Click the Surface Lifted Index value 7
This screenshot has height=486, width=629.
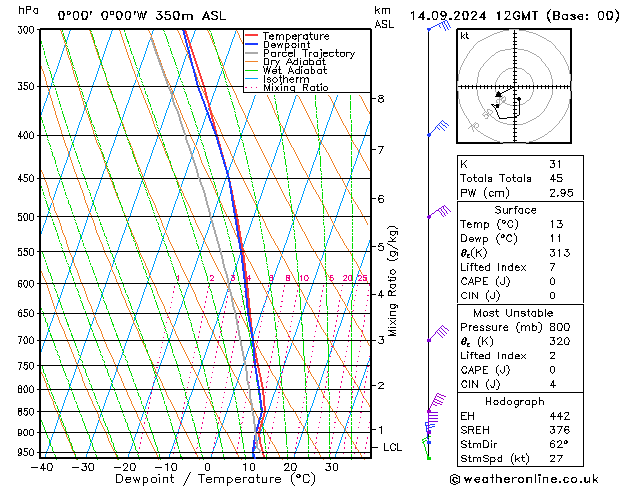pyautogui.click(x=552, y=267)
